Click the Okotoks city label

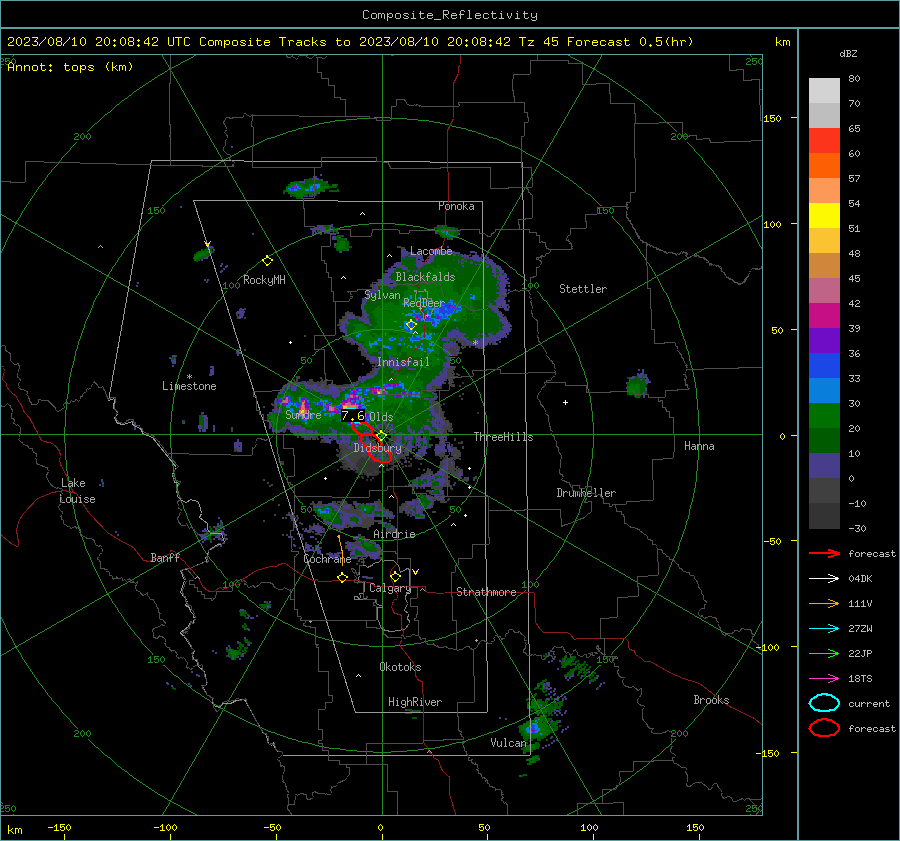pyautogui.click(x=400, y=667)
